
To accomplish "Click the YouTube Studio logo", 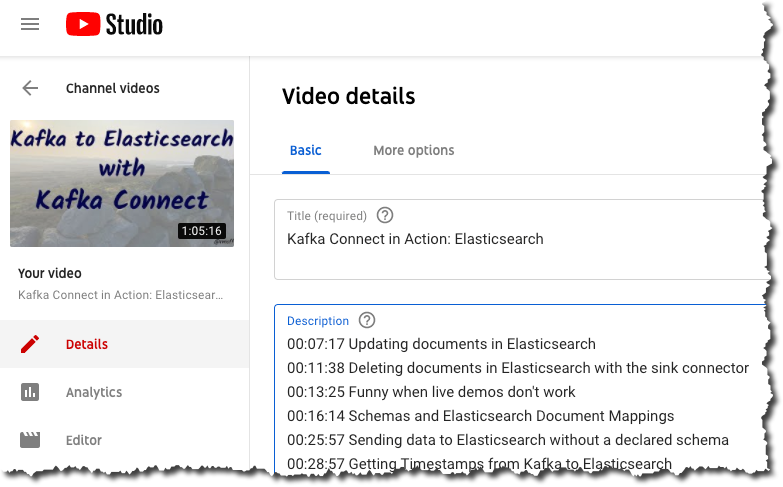I will (114, 24).
